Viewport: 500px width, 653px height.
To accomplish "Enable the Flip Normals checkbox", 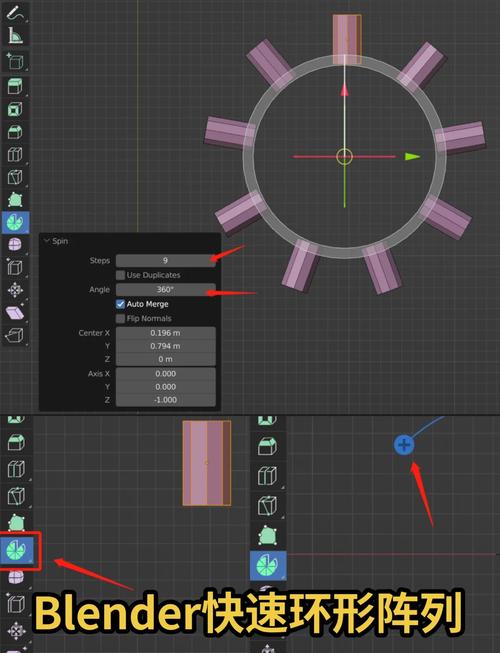I will 120,319.
